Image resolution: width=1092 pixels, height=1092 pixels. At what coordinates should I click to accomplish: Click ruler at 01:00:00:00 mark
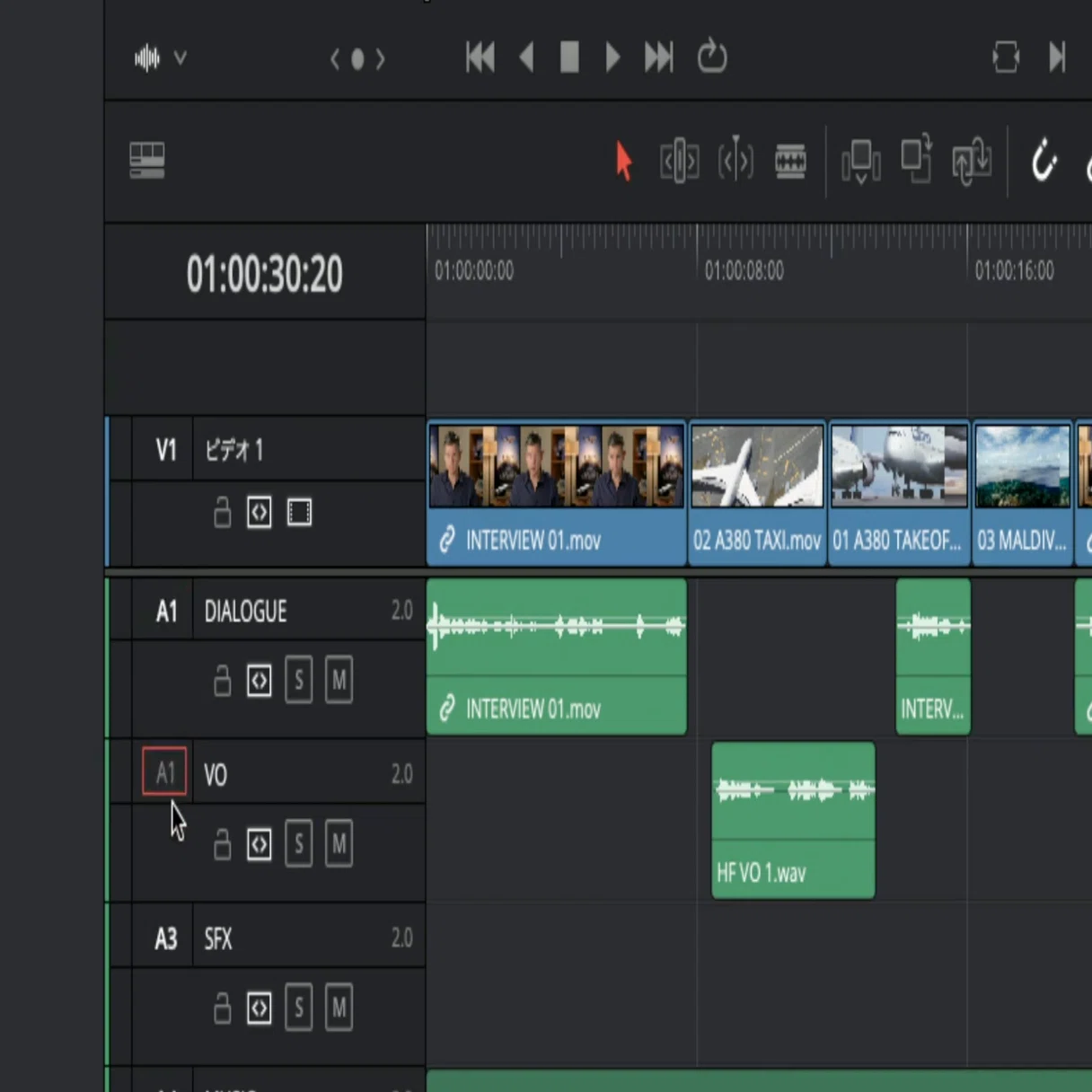click(473, 270)
